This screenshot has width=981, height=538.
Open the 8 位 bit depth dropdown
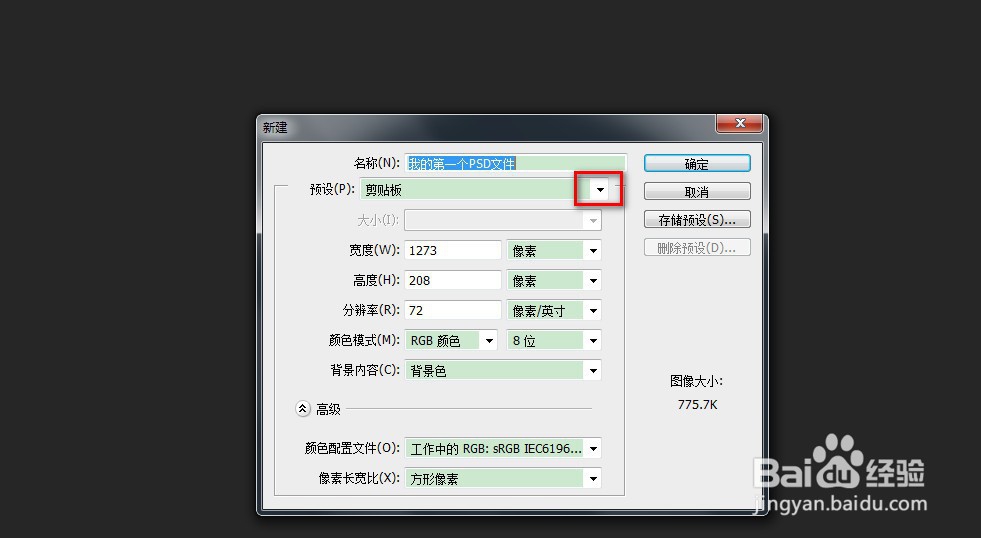pyautogui.click(x=554, y=340)
